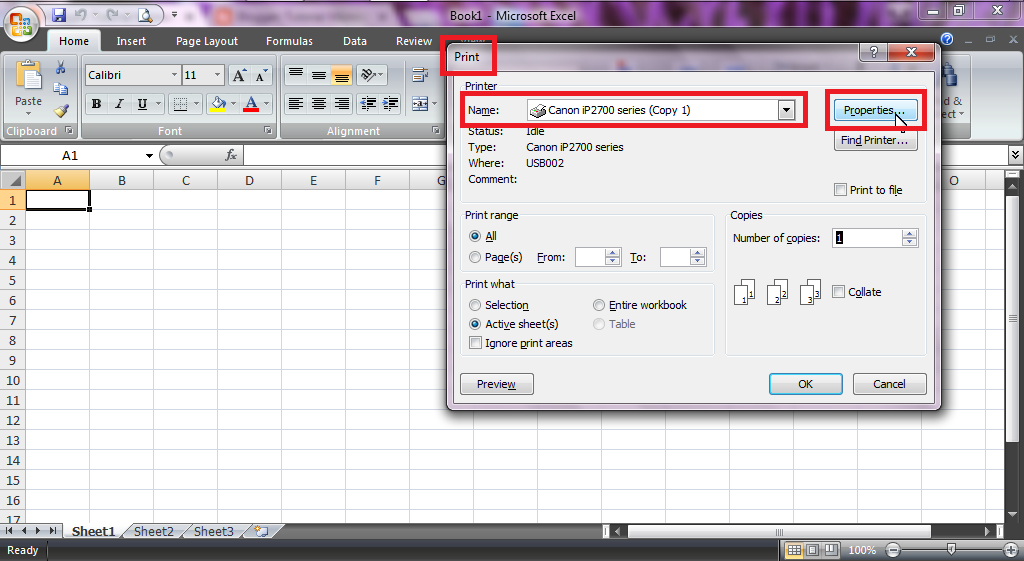
Task: Click the Save icon in Quick Access Toolbar
Action: (x=59, y=14)
